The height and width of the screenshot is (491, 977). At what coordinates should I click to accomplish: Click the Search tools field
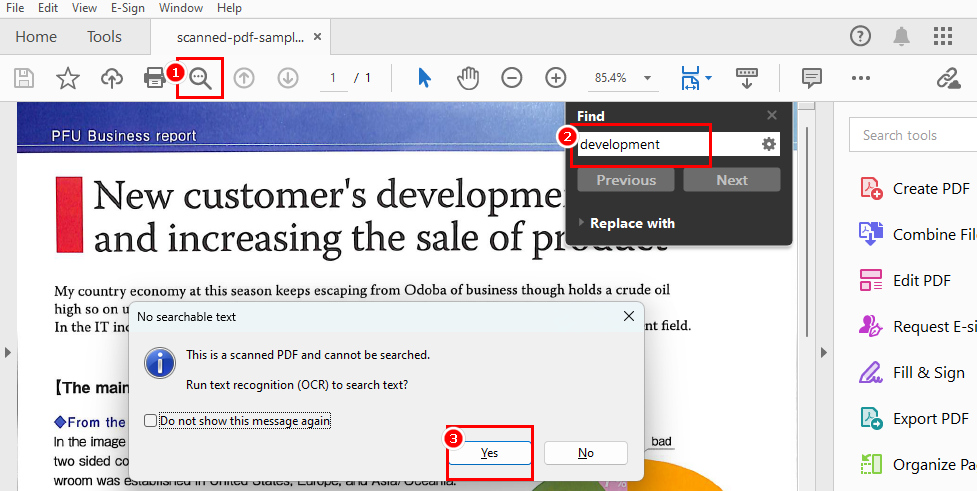(x=913, y=135)
